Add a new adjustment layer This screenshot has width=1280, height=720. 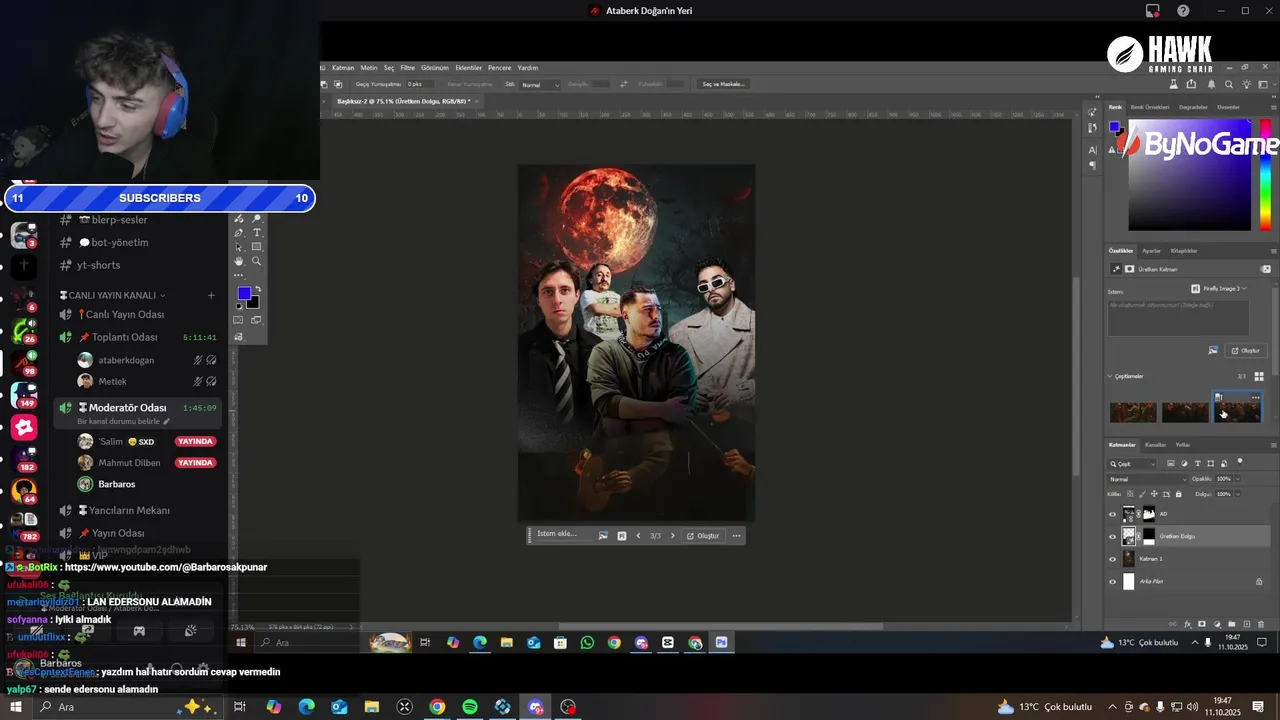click(1217, 624)
